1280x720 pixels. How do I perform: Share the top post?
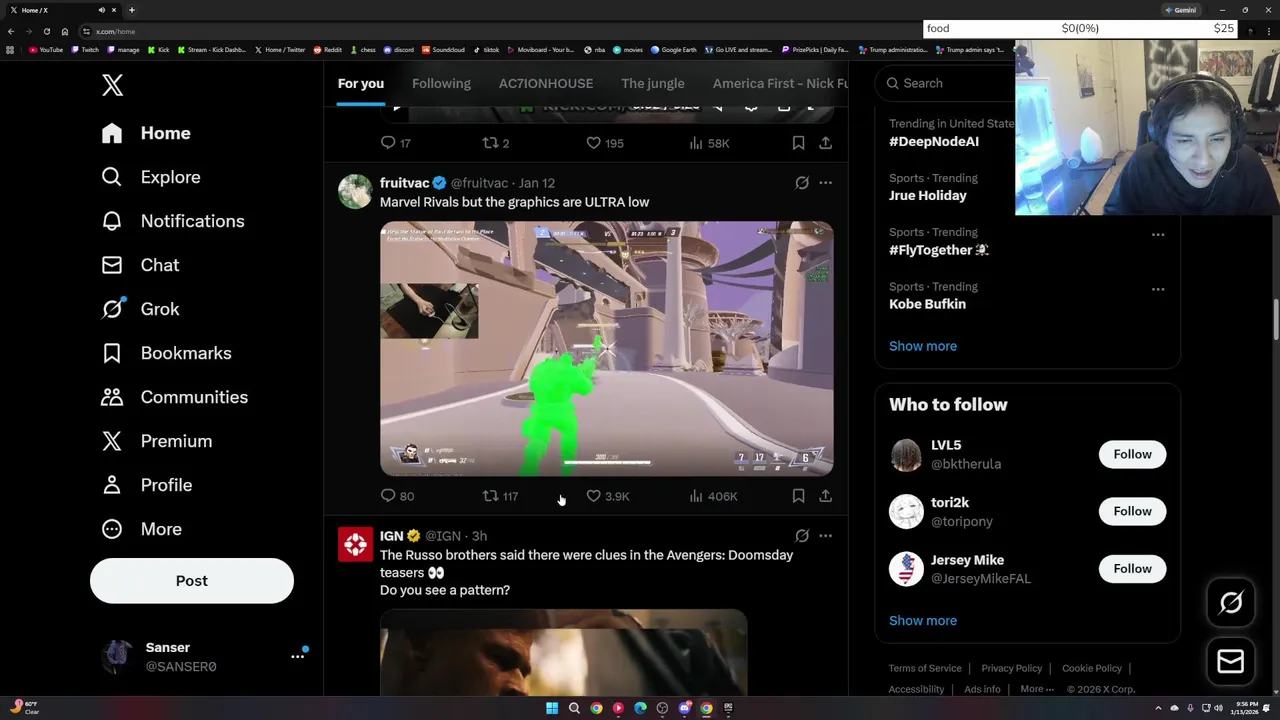tap(825, 143)
